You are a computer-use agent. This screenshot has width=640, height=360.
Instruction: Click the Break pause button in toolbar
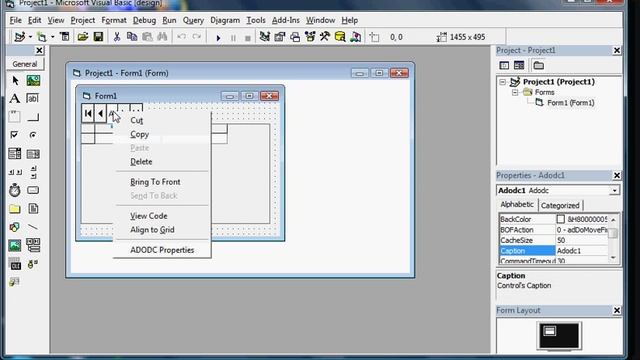233,38
